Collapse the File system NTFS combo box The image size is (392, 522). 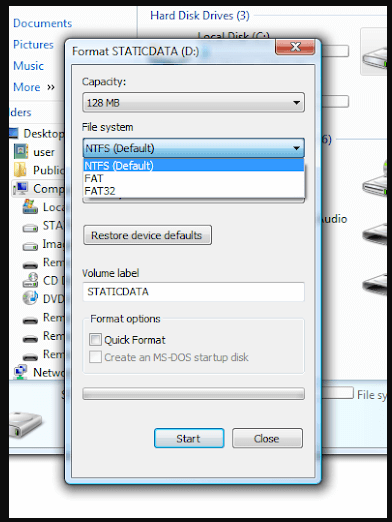pyautogui.click(x=193, y=148)
